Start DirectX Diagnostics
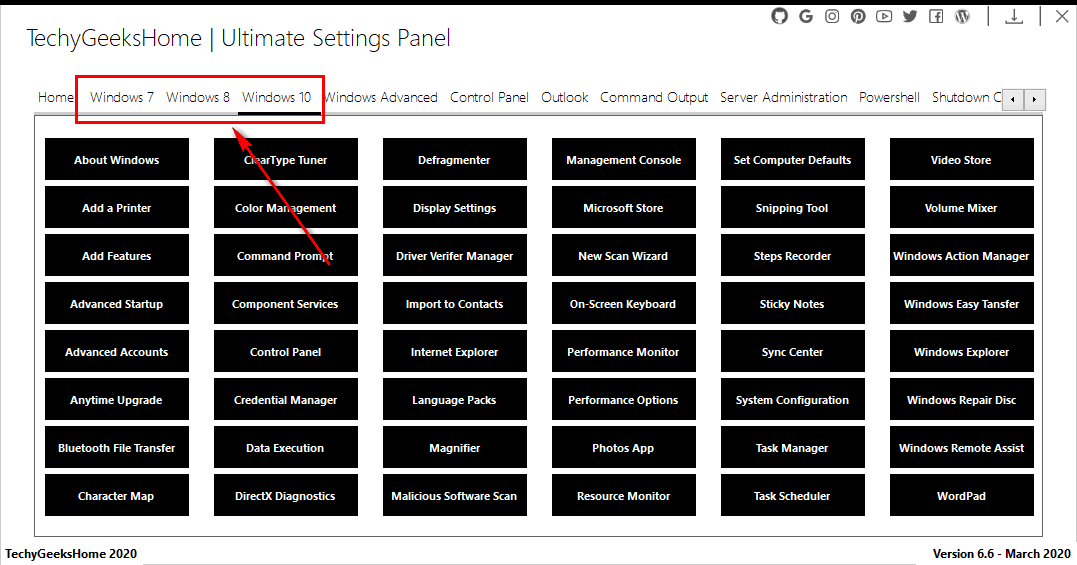1077x565 pixels. (x=285, y=496)
